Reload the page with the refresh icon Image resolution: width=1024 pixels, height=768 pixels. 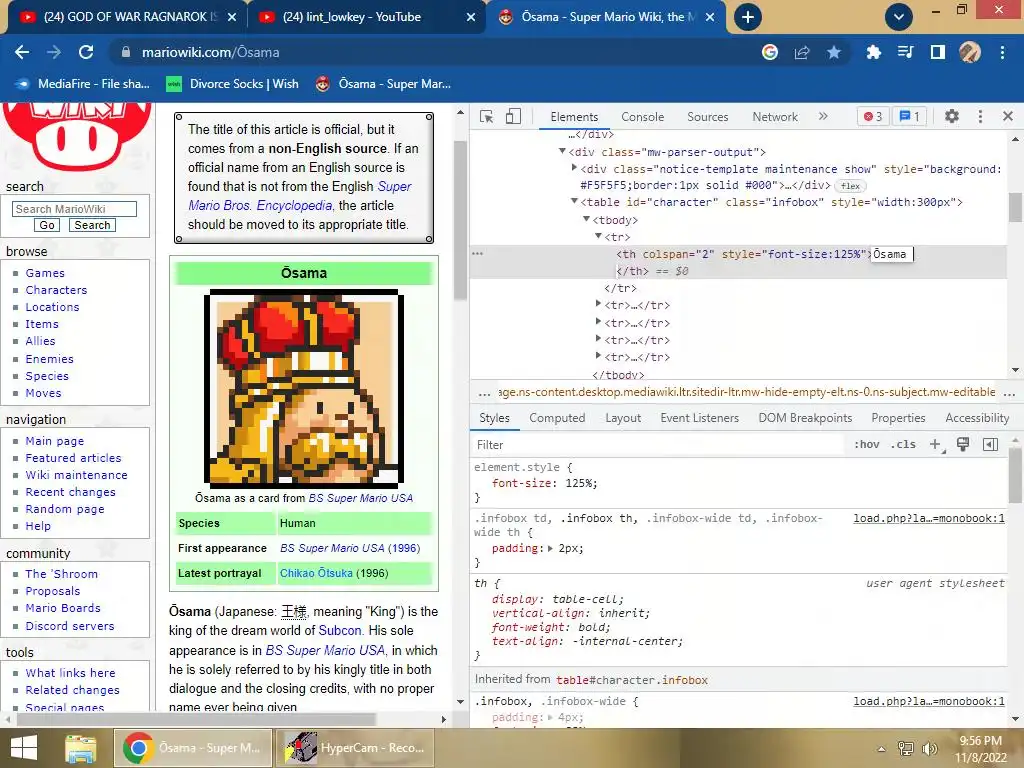[86, 52]
